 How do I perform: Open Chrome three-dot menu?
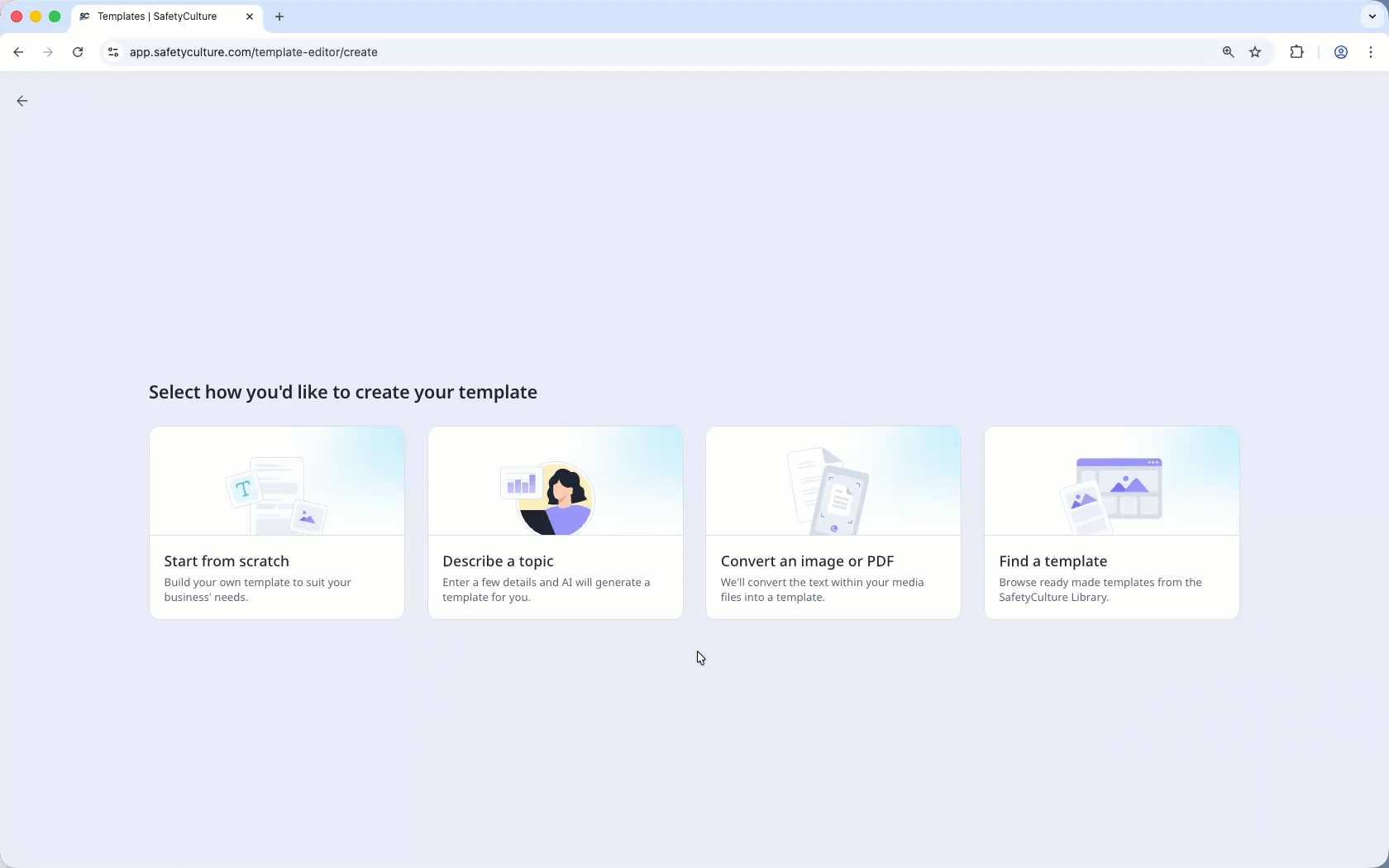click(x=1371, y=52)
